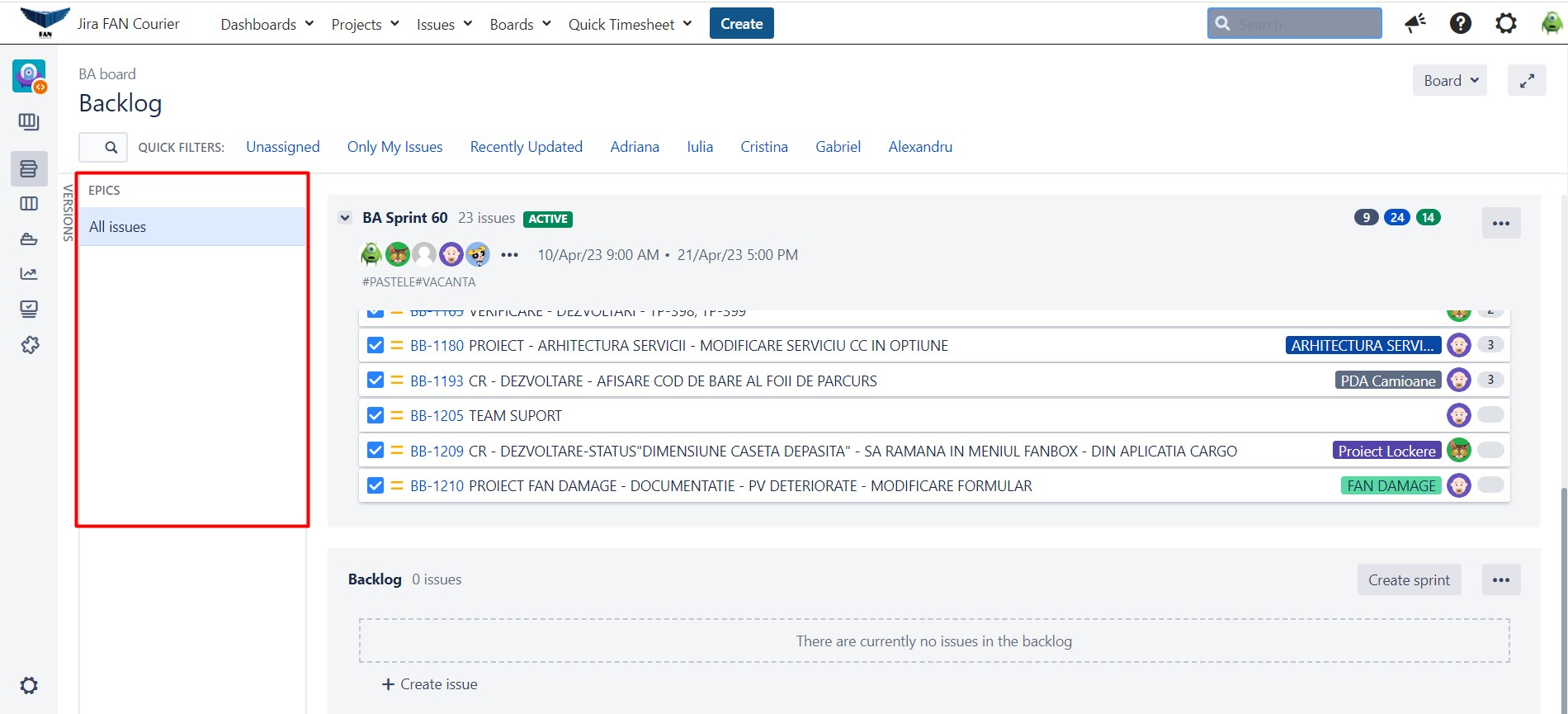Apply the Recently Updated quick filter
The width and height of the screenshot is (1568, 714).
pyautogui.click(x=526, y=147)
